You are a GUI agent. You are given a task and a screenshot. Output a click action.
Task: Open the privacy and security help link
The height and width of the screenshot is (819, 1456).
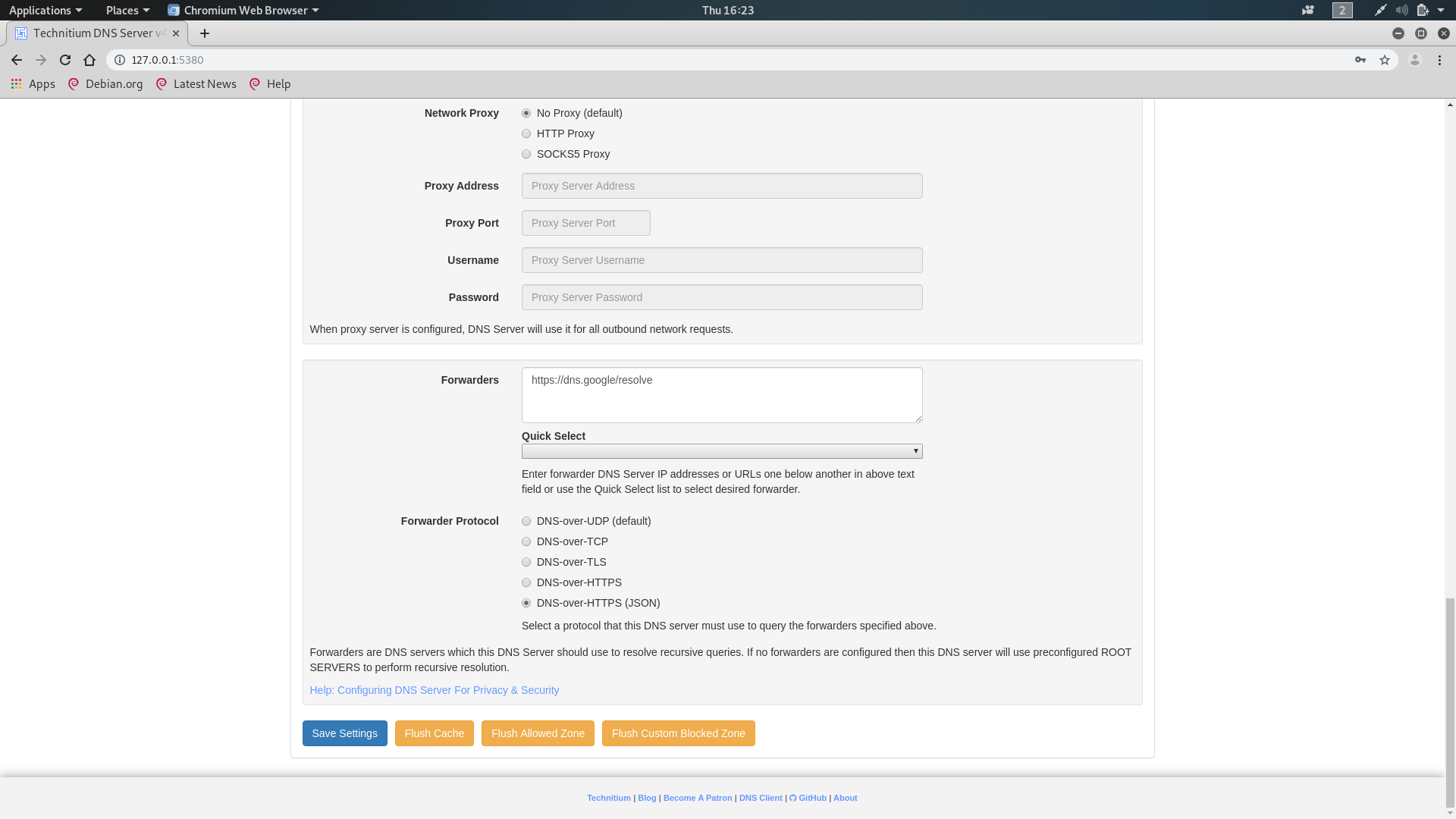(x=434, y=690)
